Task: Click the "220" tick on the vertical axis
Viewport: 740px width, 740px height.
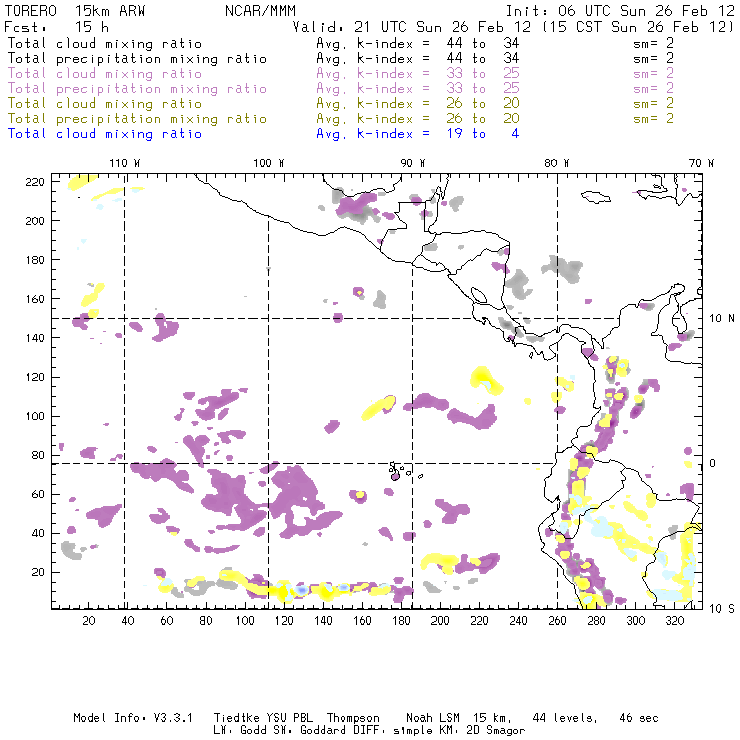Action: [35, 182]
